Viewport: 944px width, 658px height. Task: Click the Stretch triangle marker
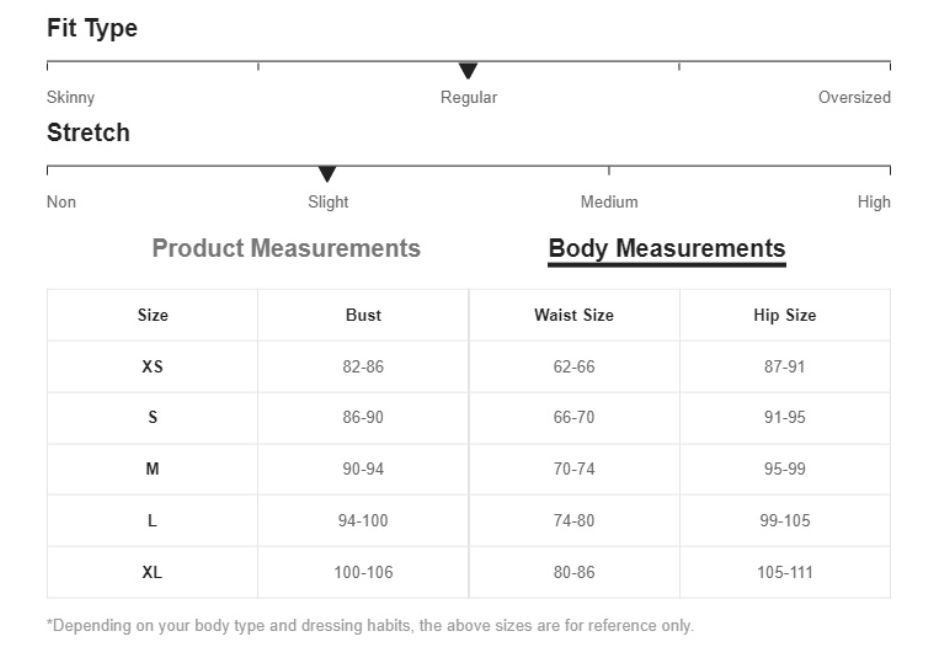[x=327, y=174]
